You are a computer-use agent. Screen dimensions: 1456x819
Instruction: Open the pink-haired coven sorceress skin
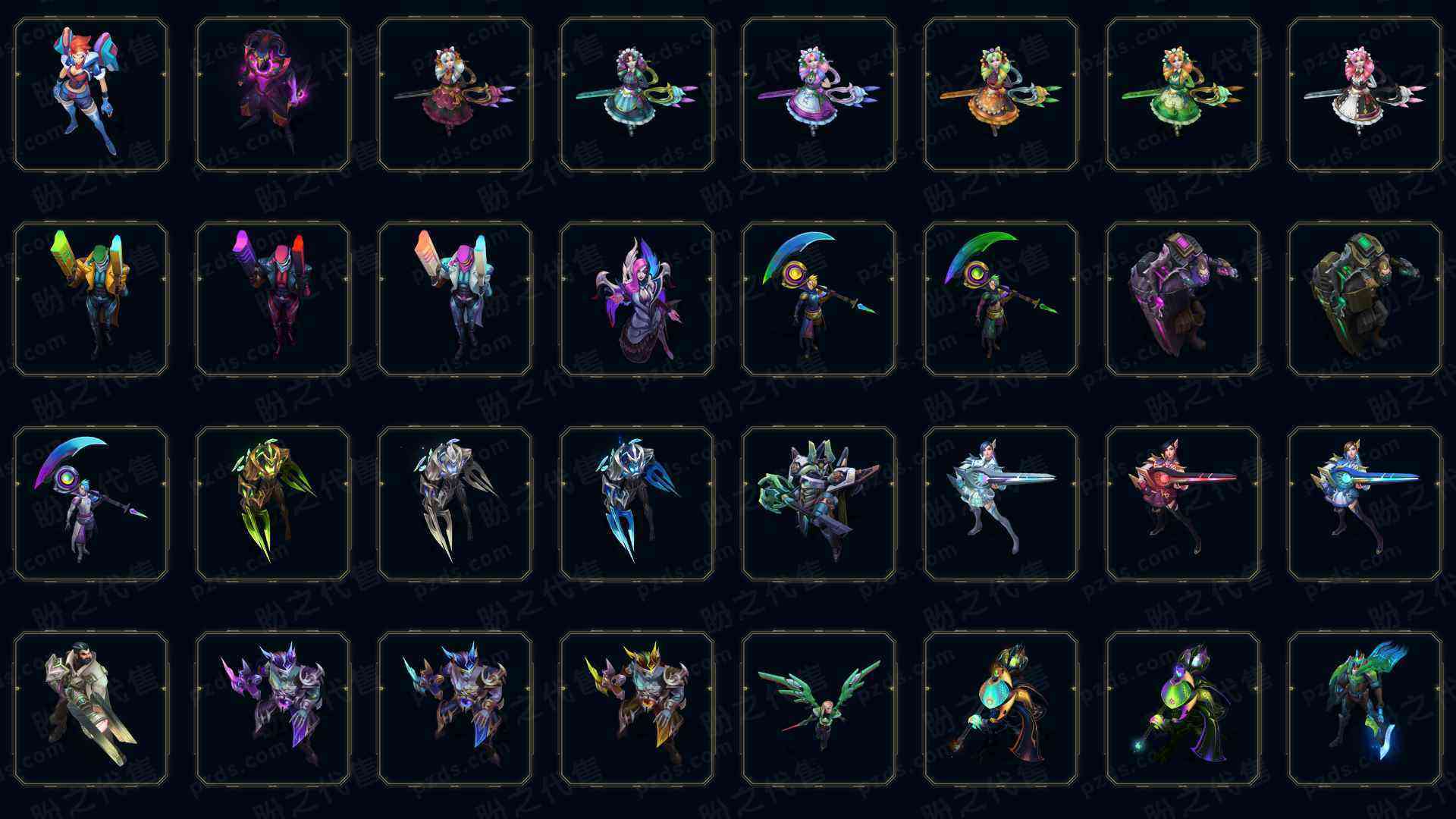click(x=637, y=299)
